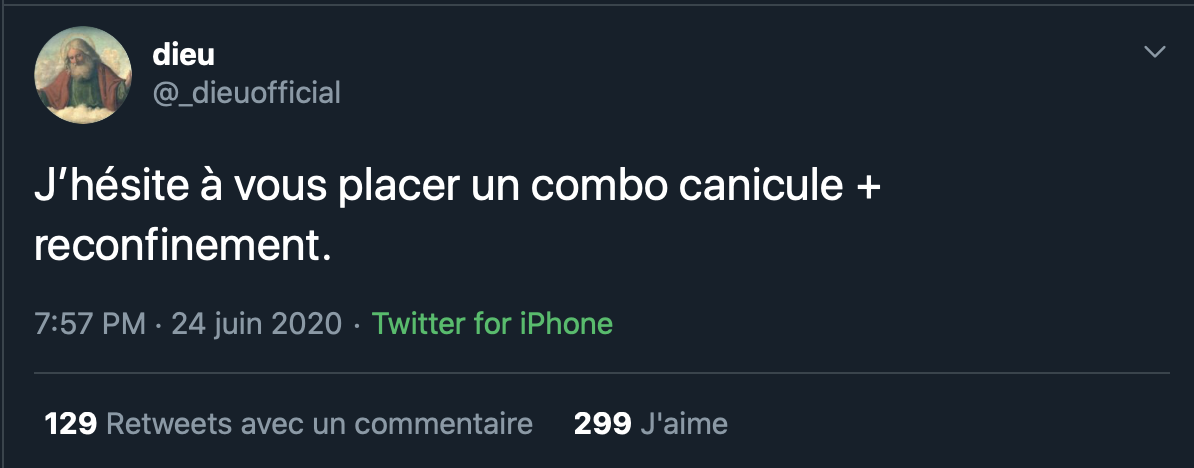
Task: Click the word "iPhone" in source label
Action: pos(566,324)
